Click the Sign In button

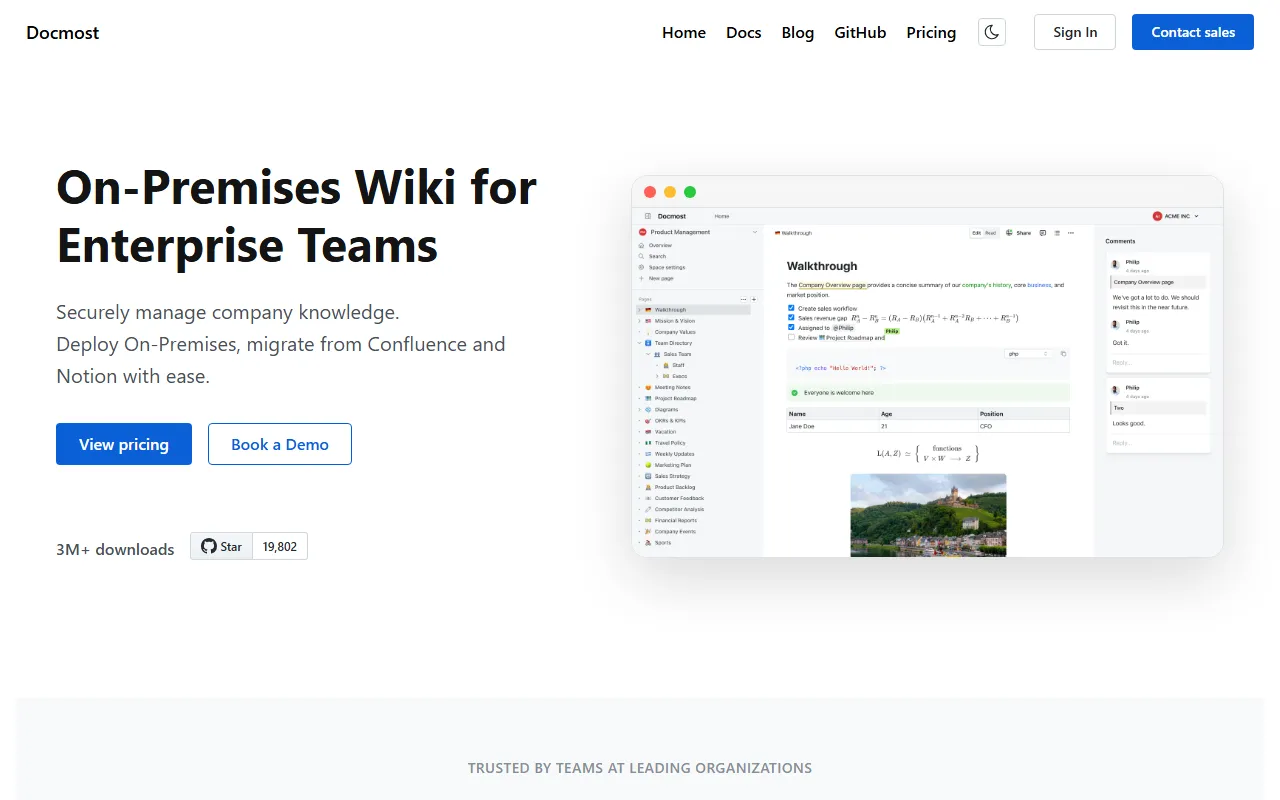(x=1075, y=32)
